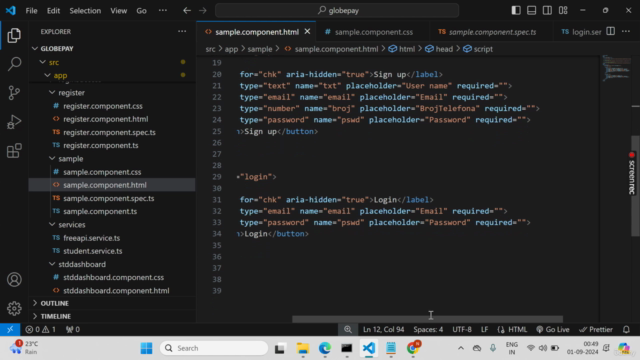Go to line via Ln 12, Col 94
640x360 pixels.
pyautogui.click(x=383, y=329)
